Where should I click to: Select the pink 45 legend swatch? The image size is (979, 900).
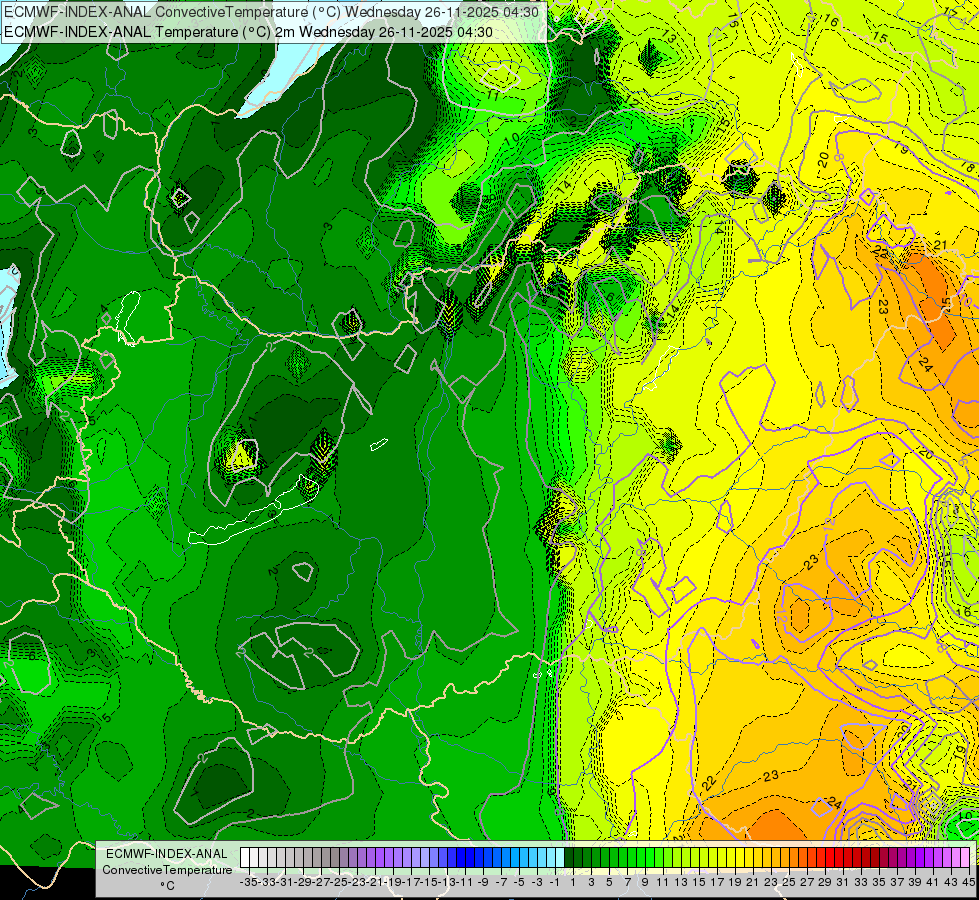965,858
